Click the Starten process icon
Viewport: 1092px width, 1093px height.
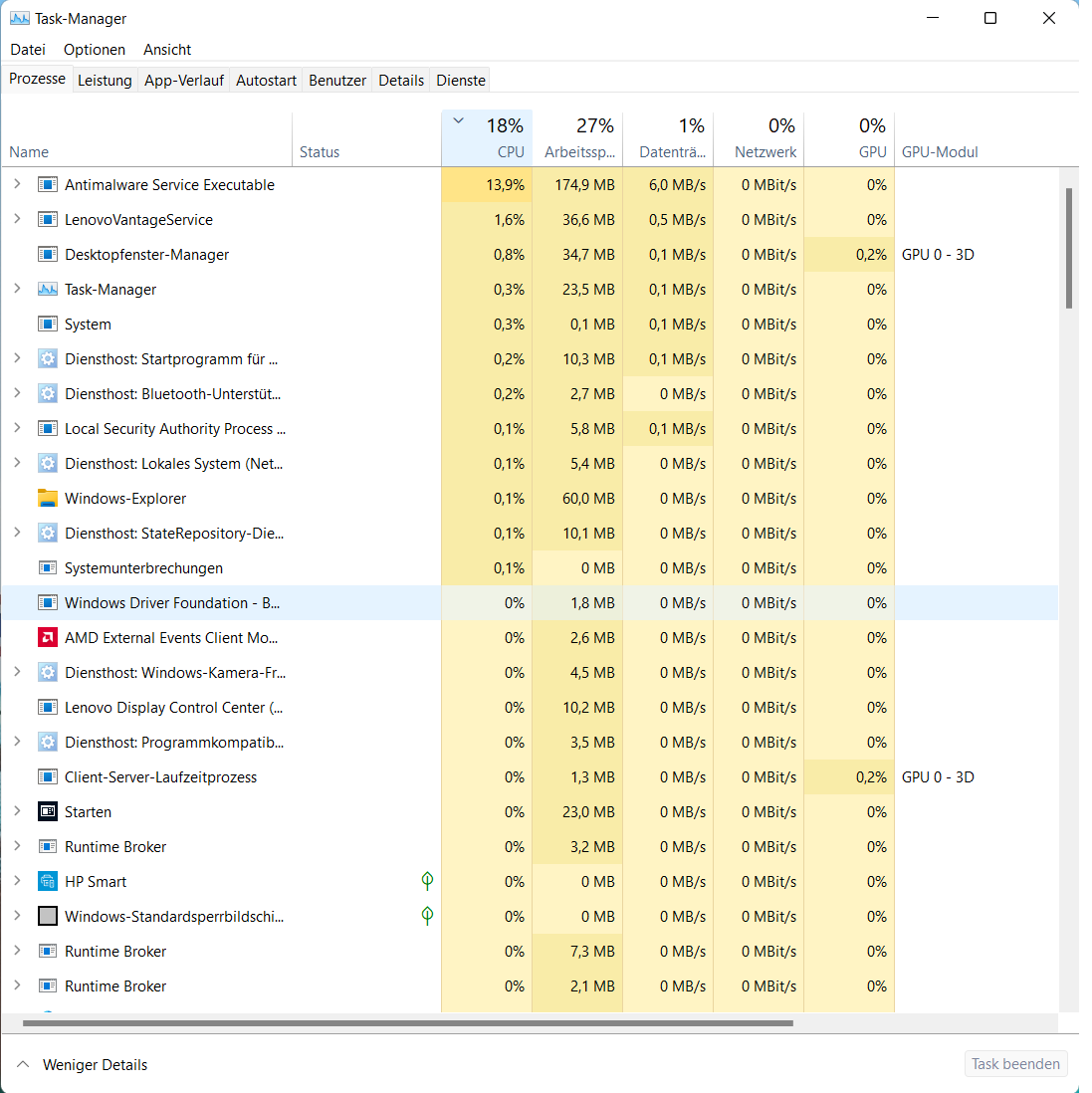click(x=48, y=812)
